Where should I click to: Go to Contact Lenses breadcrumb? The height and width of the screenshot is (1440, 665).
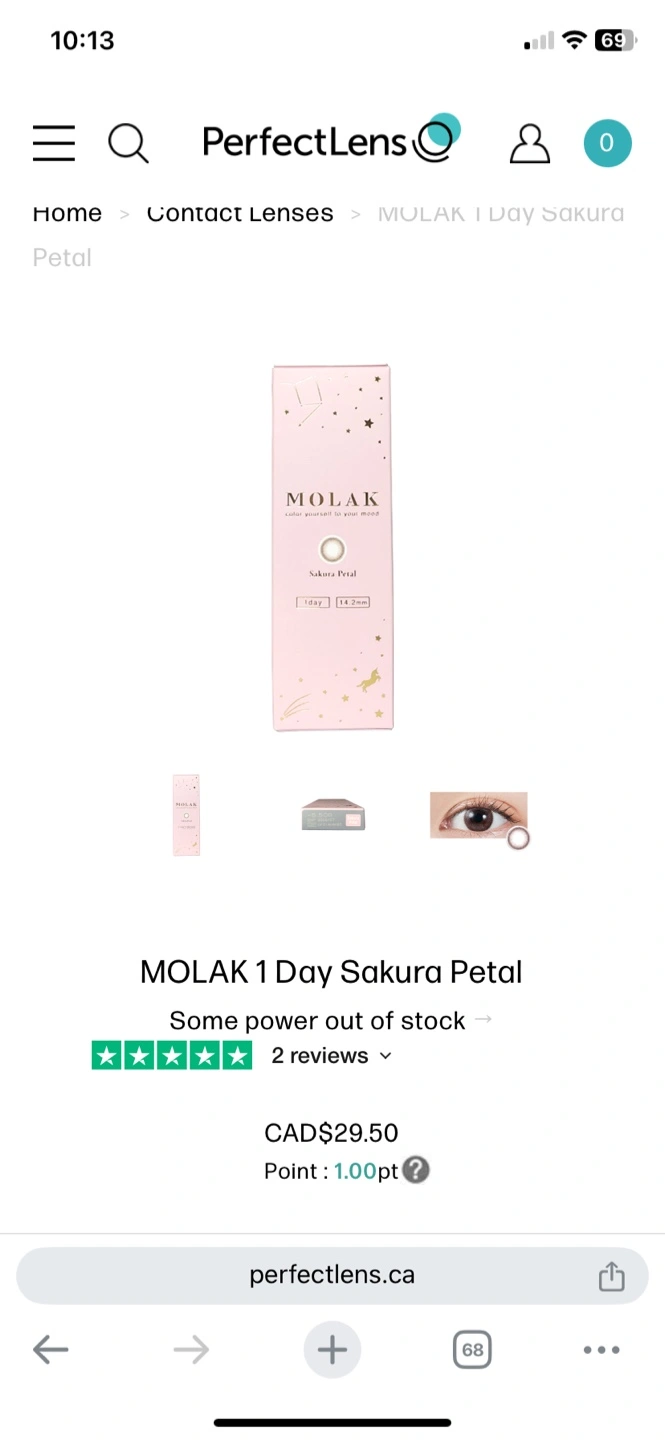240,213
